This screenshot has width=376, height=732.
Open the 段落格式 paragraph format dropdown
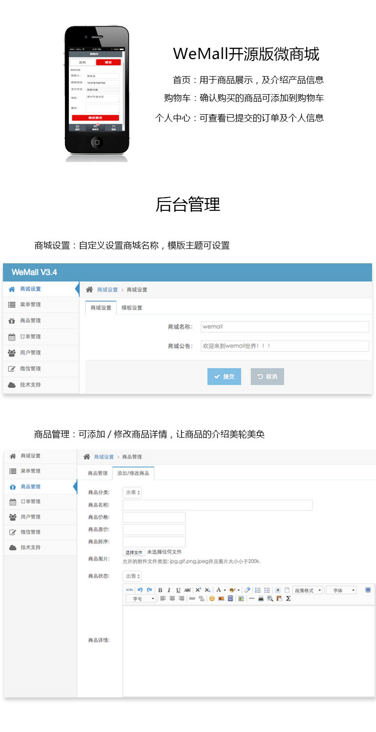point(307,590)
